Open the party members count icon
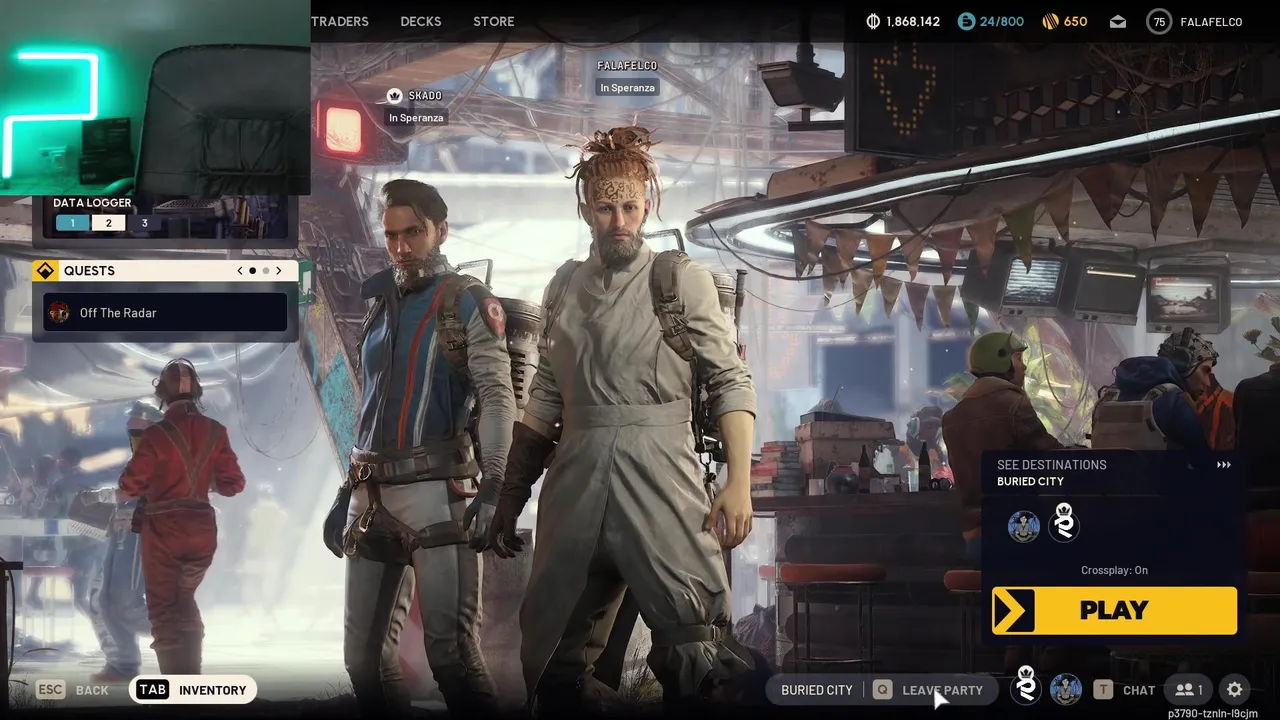This screenshot has height=720, width=1280. point(1189,690)
